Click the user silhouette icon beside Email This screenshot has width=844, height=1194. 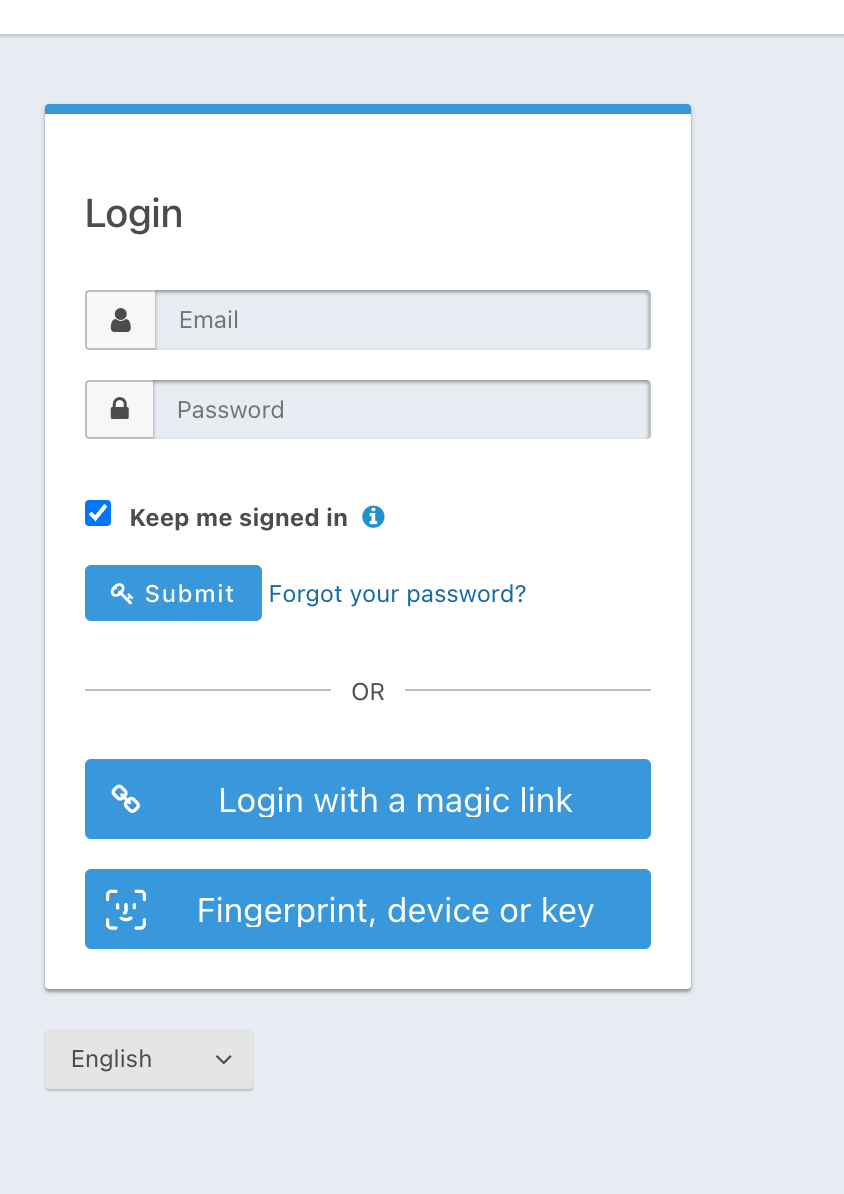click(120, 320)
